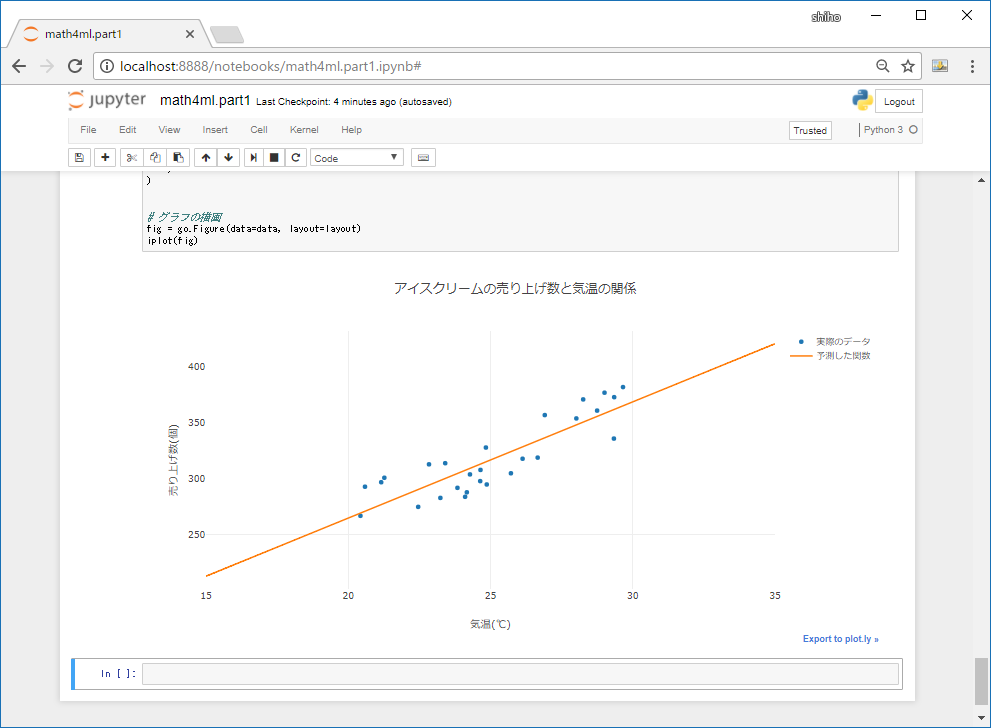This screenshot has height=728, width=991.
Task: Open the Chrome three-dot menu
Action: tap(972, 66)
